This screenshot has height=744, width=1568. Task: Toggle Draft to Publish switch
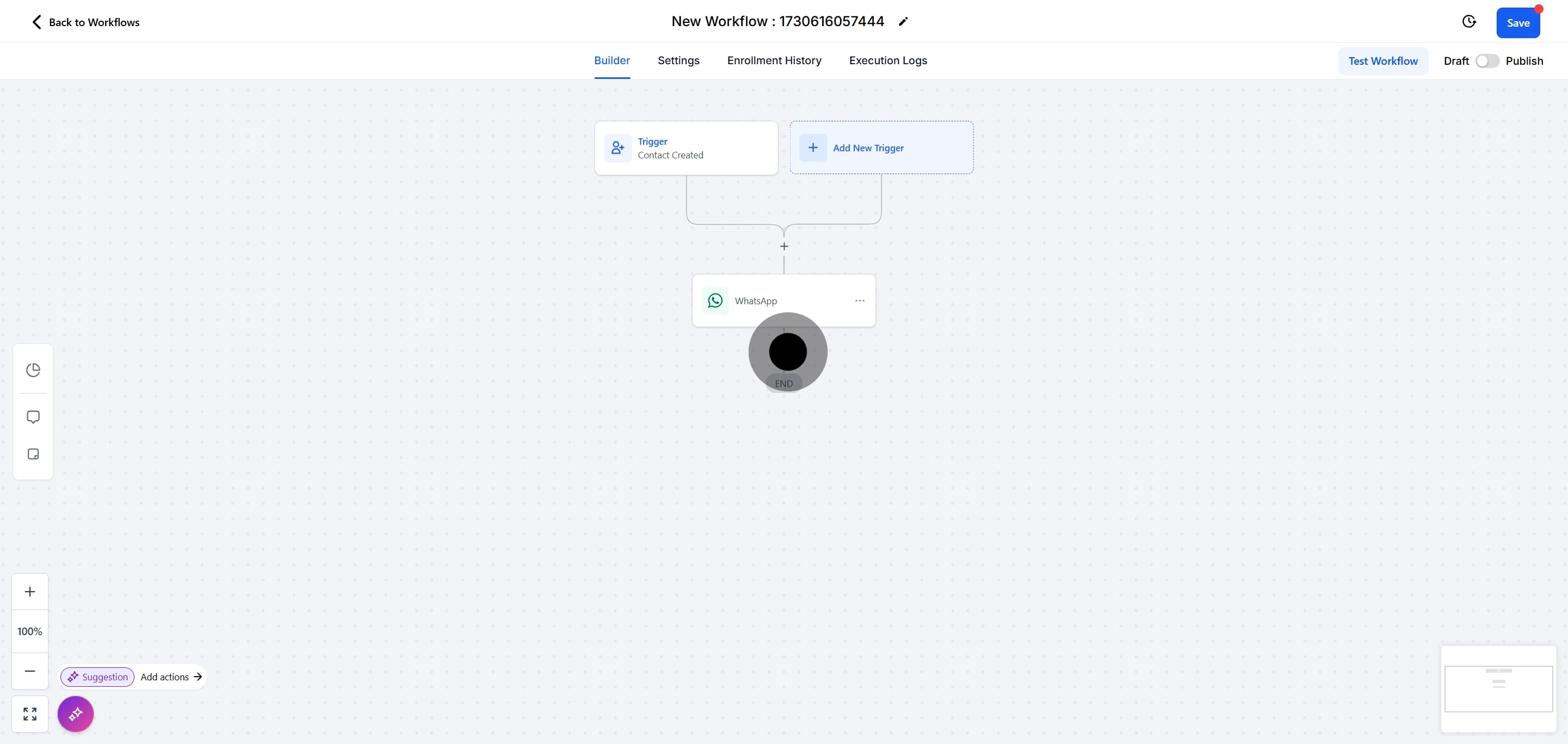click(1486, 61)
